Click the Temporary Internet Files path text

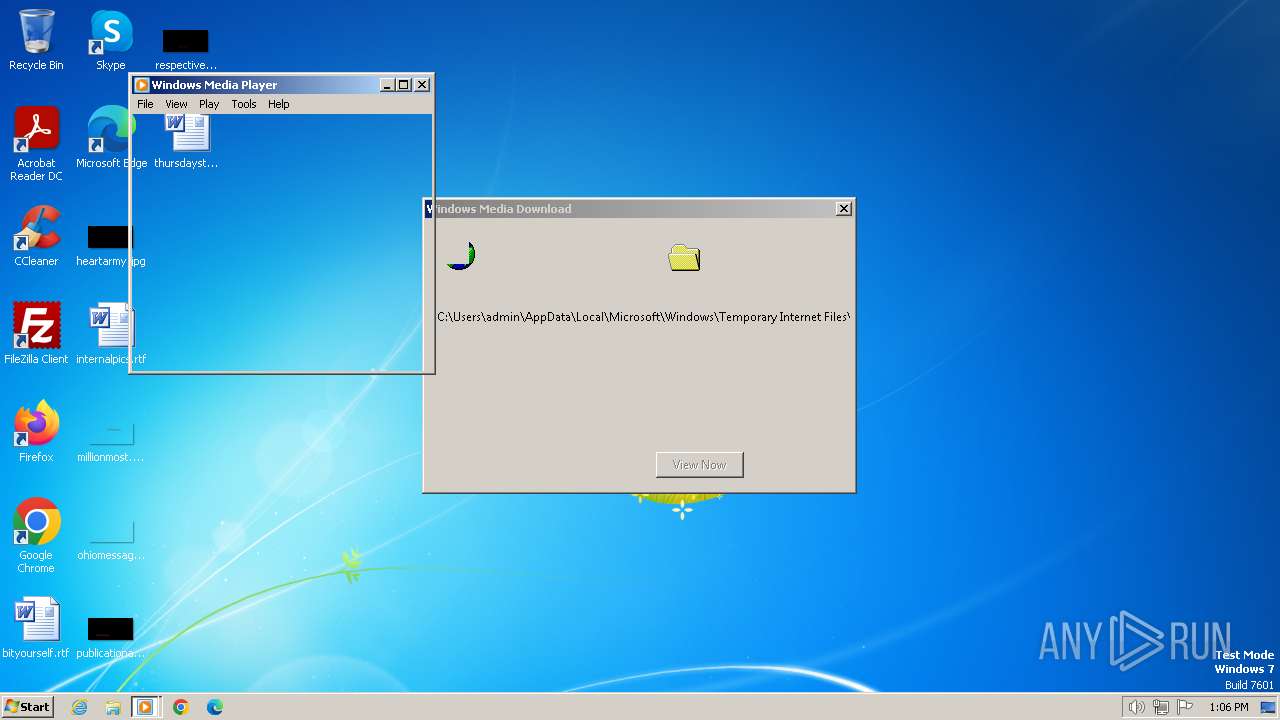[x=643, y=317]
